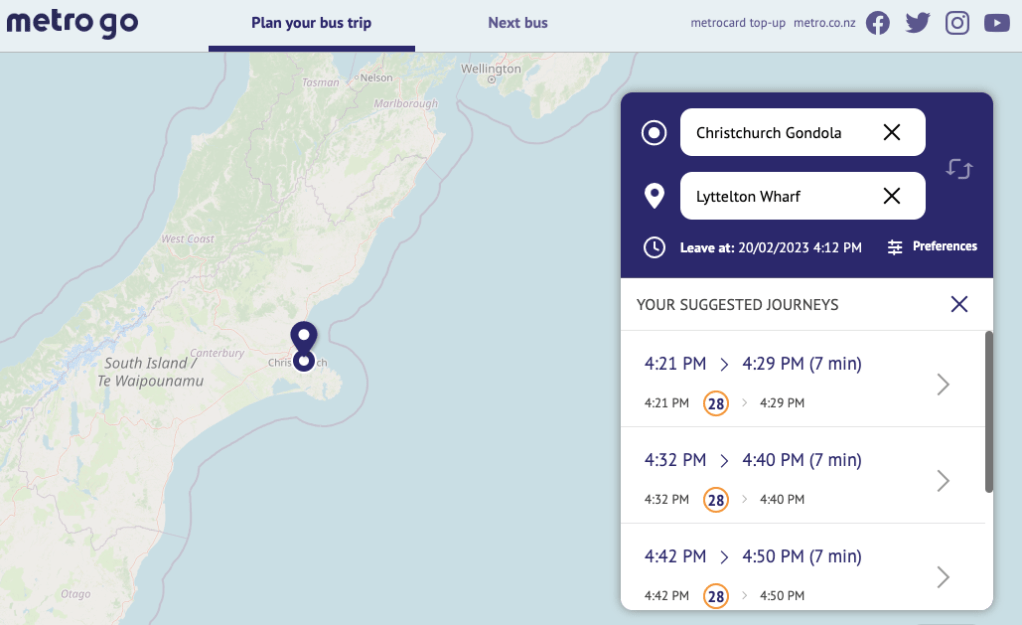Close the suggested journeys panel
The image size is (1022, 625).
pyautogui.click(x=959, y=304)
